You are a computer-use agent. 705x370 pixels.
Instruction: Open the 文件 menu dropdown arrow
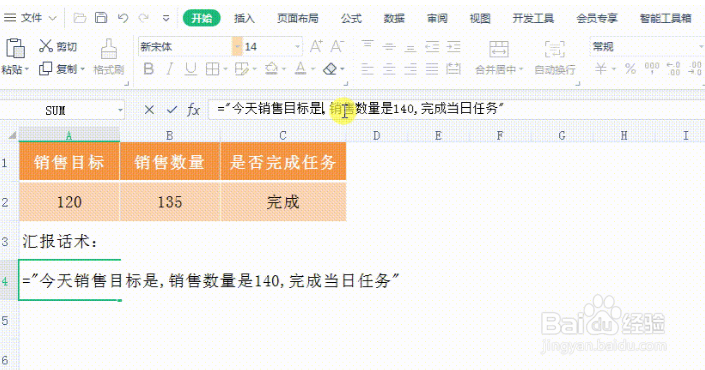click(53, 18)
